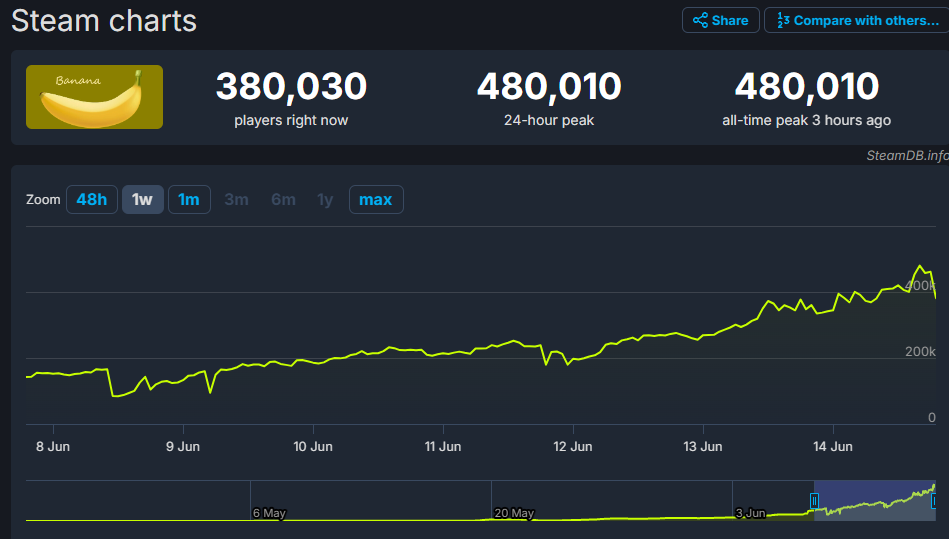This screenshot has height=539, width=949.
Task: Click the 11 Jun axis label
Action: 443,446
